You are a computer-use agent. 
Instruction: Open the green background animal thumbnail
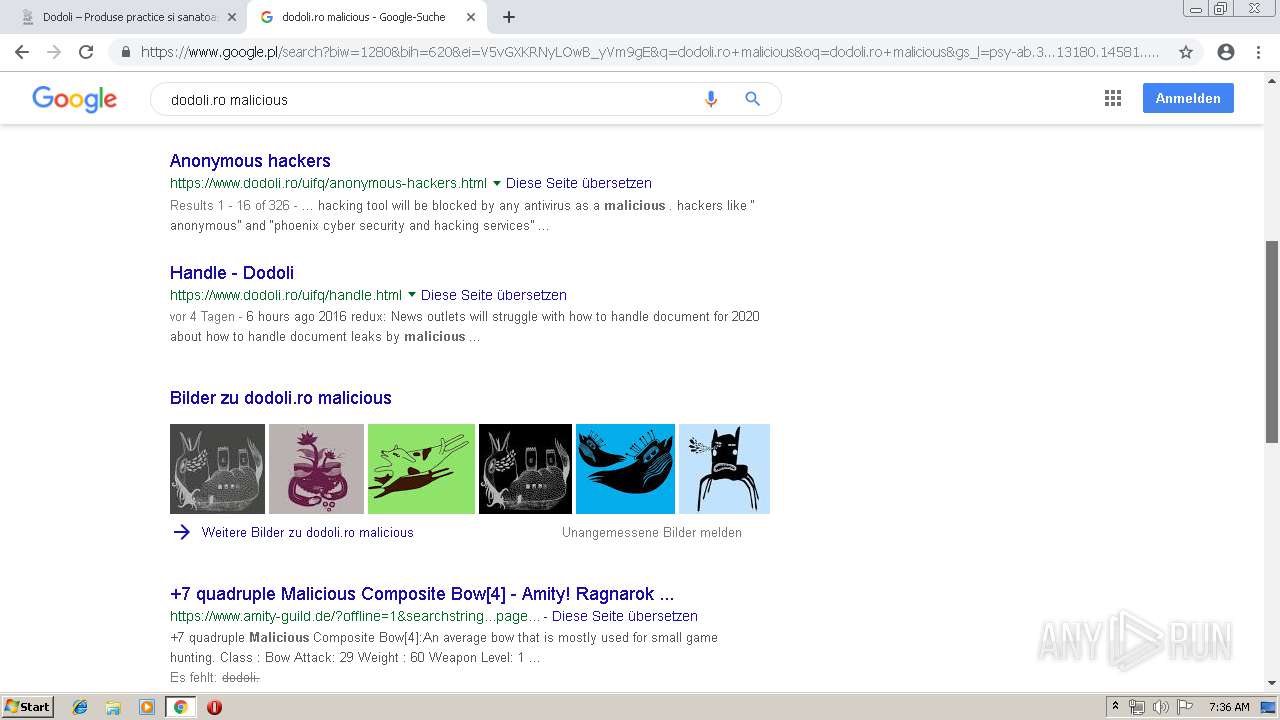coord(421,469)
